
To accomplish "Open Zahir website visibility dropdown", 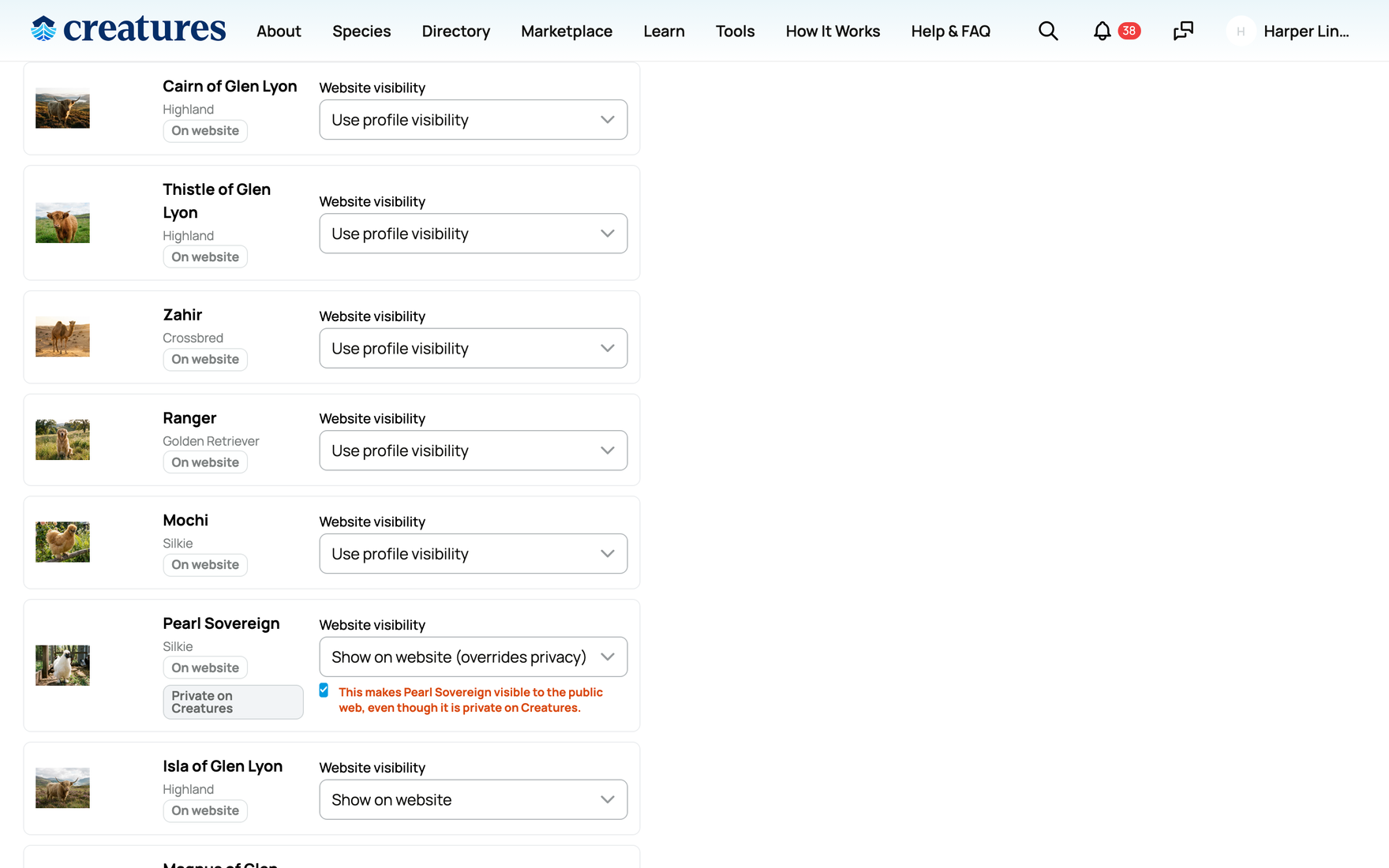I will tap(474, 348).
